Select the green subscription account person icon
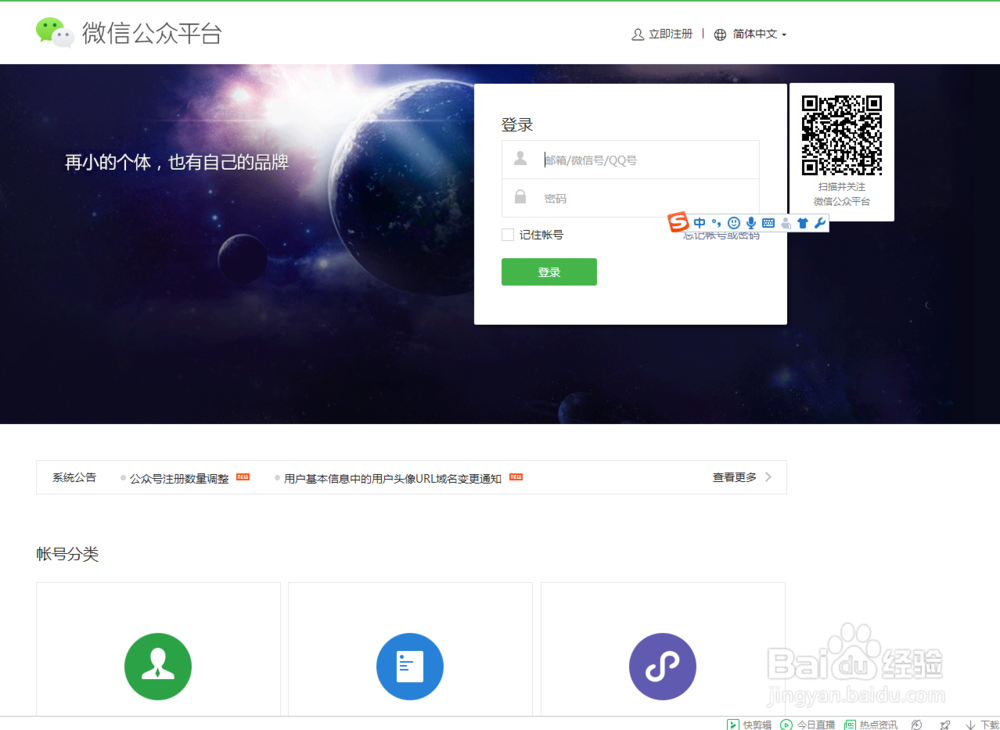This screenshot has height=730, width=1000. click(157, 666)
